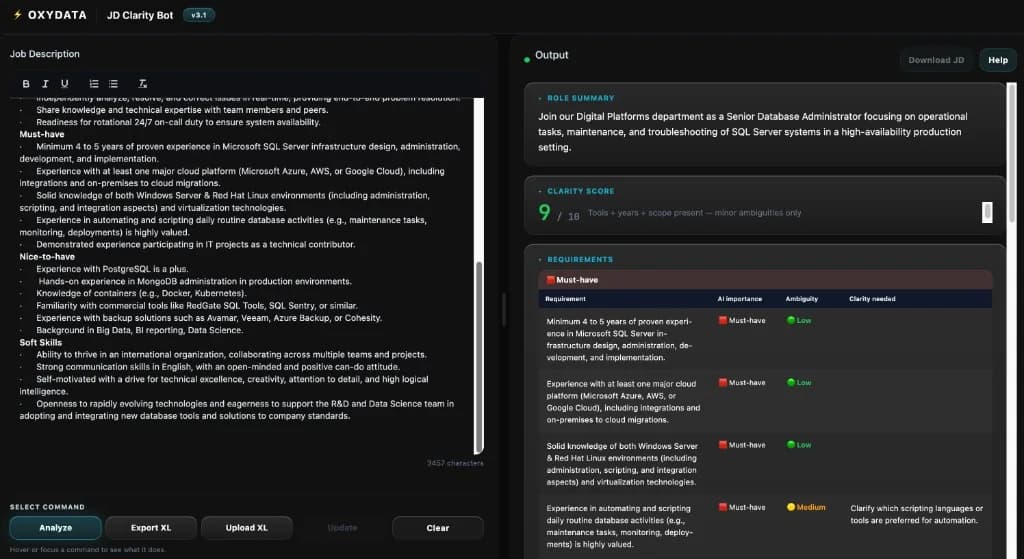1024x559 pixels.
Task: Click Medium ambiguity tag on automating row
Action: click(x=806, y=507)
